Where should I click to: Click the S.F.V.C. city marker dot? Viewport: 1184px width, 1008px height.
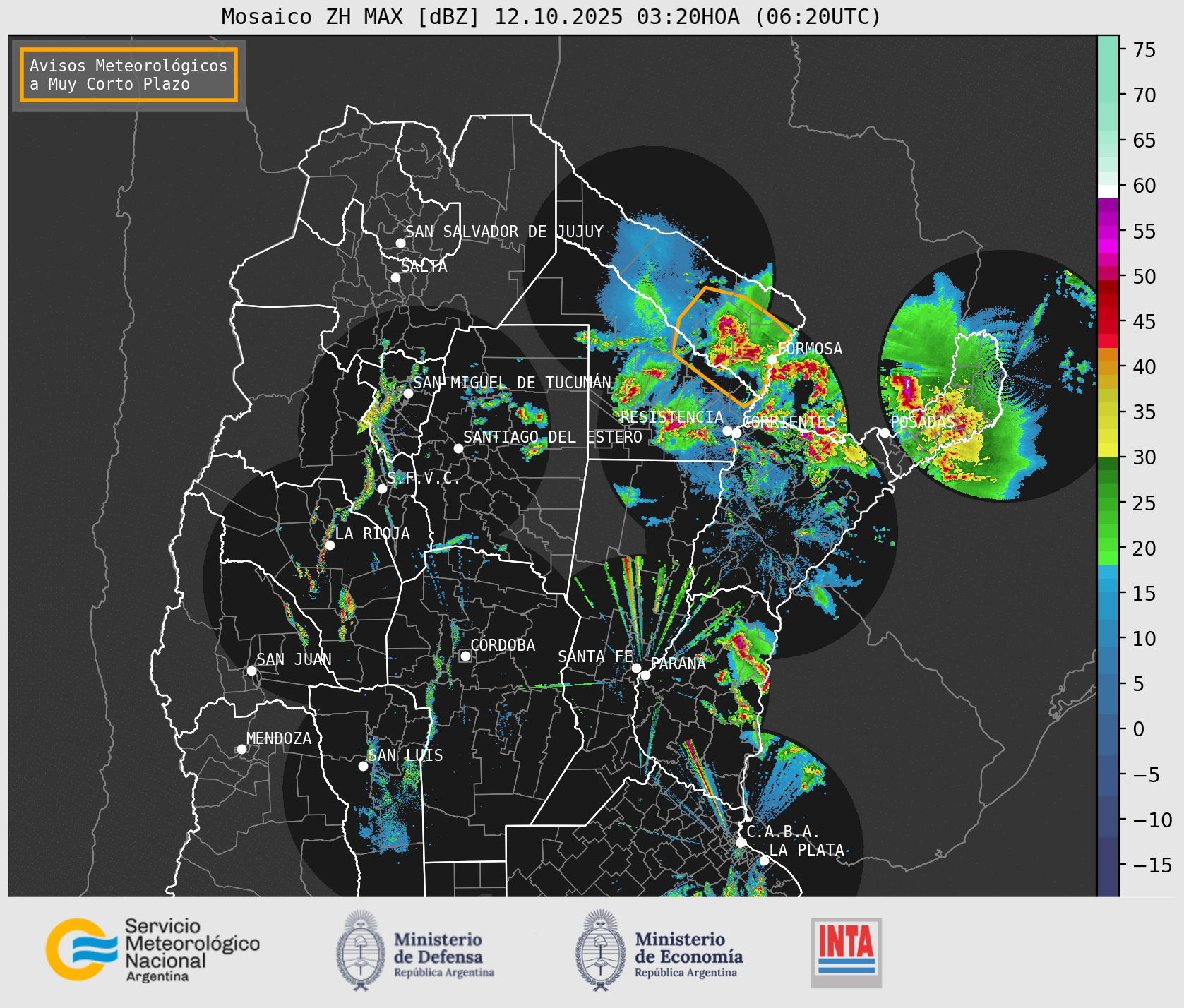(382, 488)
